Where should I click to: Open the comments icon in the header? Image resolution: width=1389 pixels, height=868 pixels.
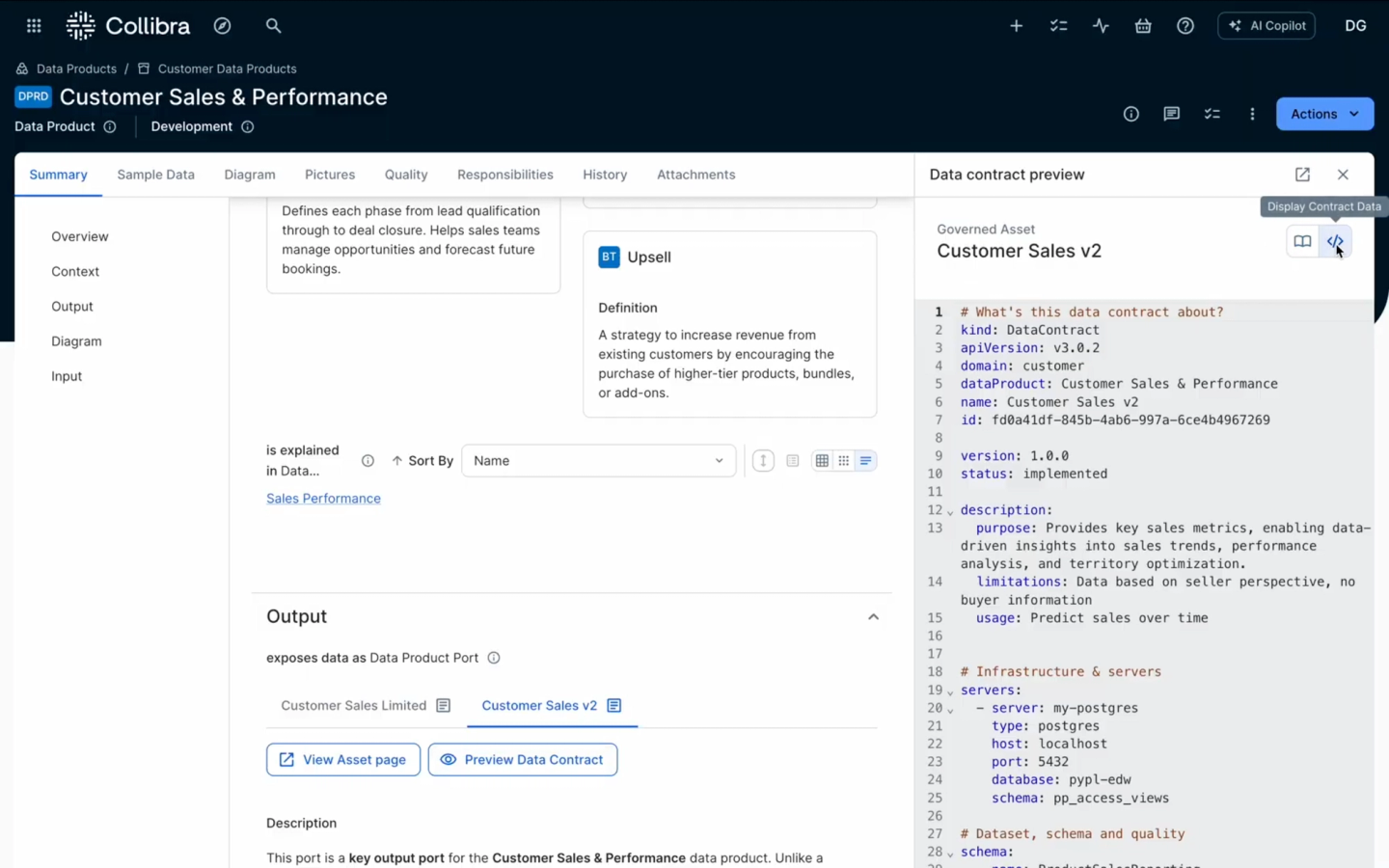click(1171, 114)
